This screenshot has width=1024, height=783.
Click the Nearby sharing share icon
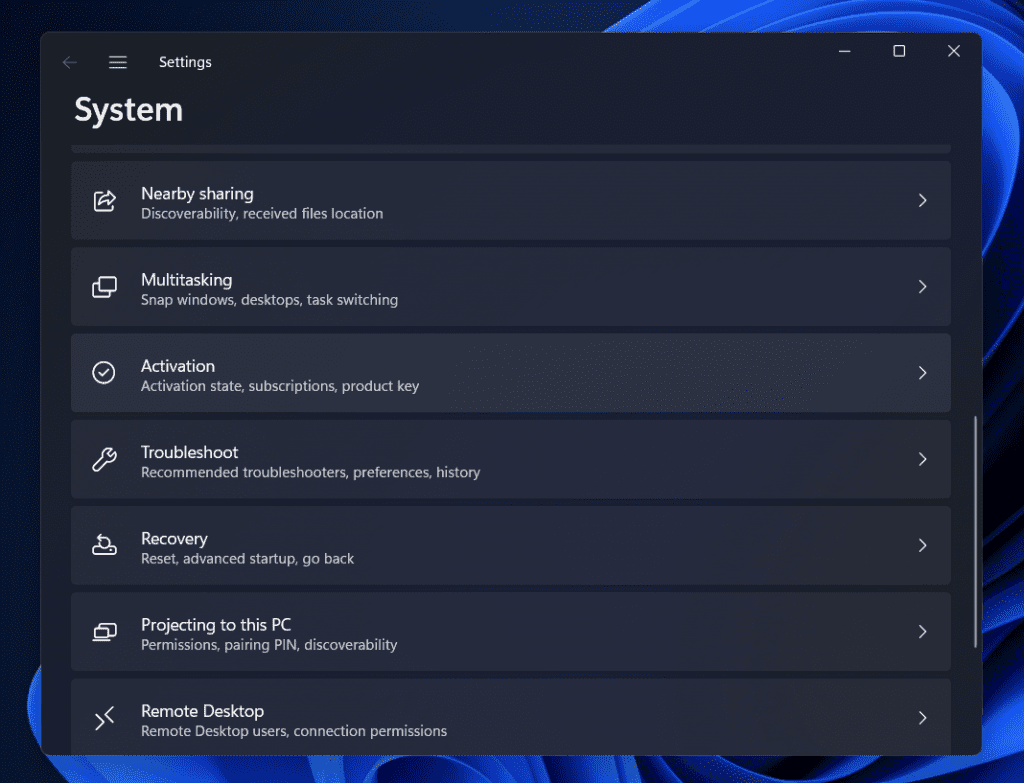click(104, 200)
